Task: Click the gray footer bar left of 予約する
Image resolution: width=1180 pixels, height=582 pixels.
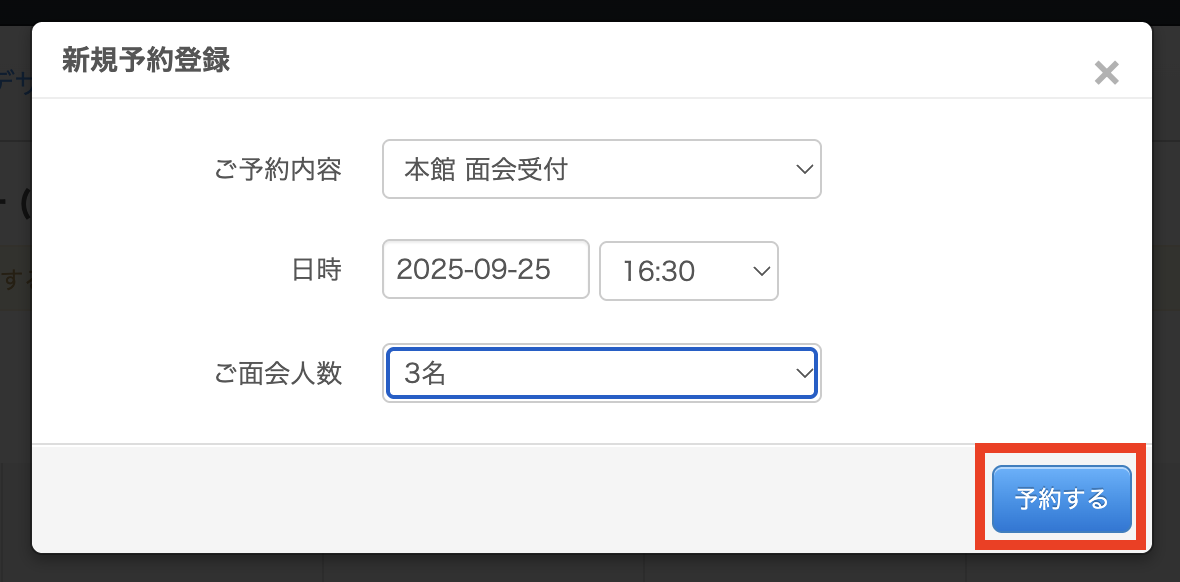Action: coord(500,497)
